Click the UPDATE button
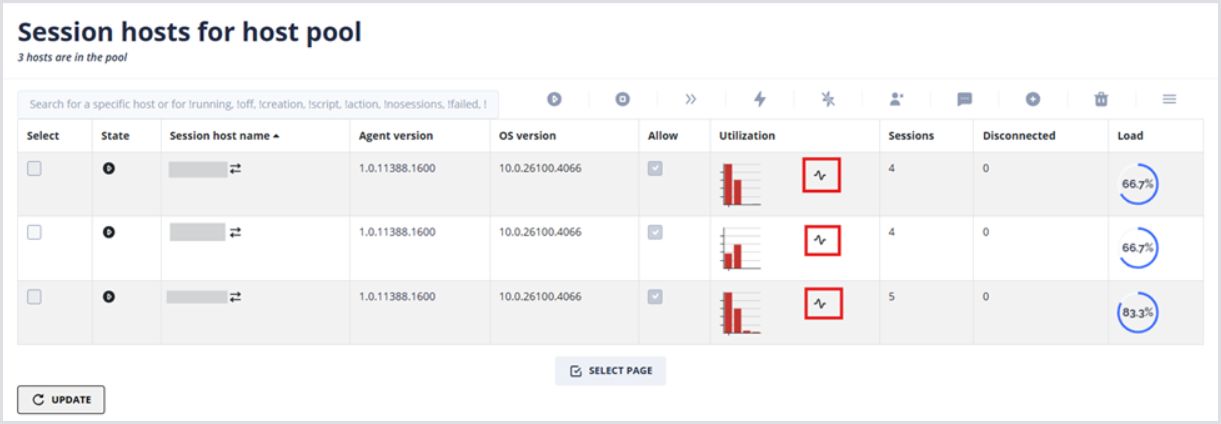Screen dimensions: 1221x424 coord(61,400)
